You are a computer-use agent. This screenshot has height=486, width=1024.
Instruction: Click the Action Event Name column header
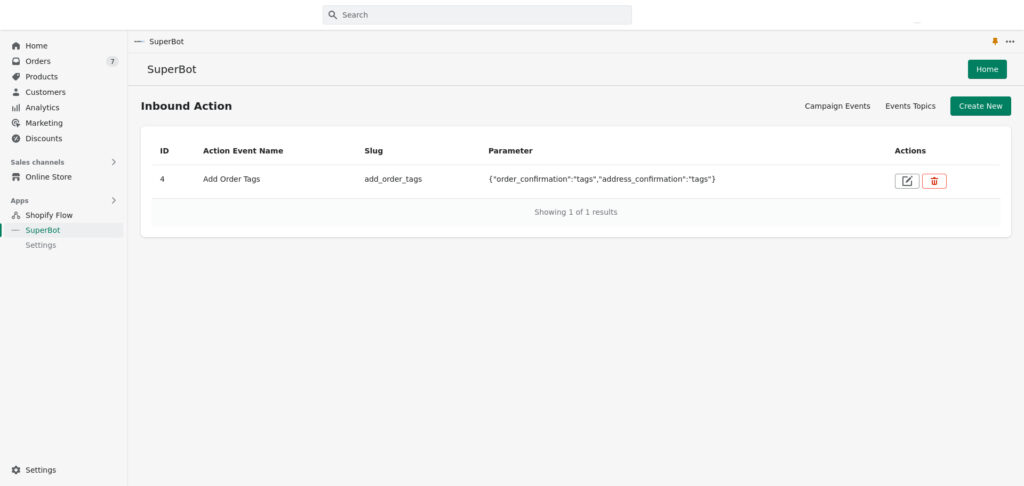243,151
